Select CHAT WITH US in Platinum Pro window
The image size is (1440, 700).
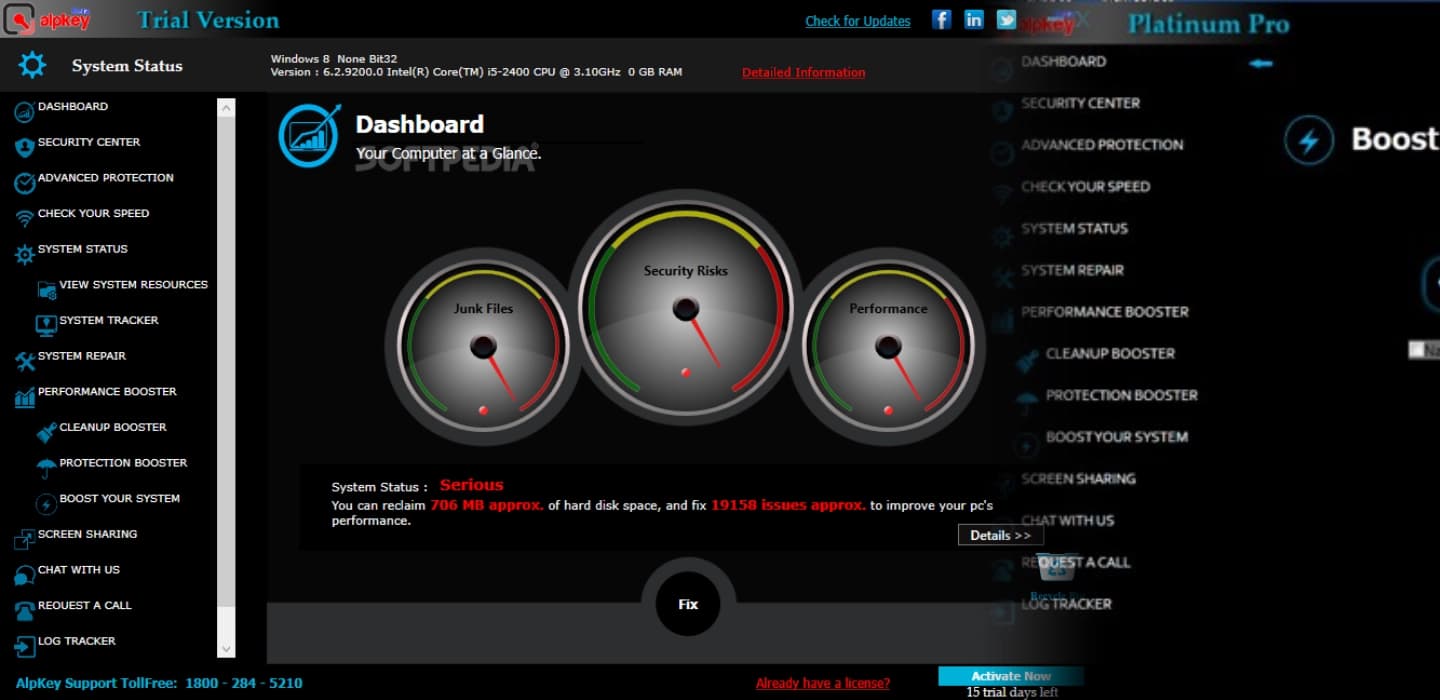coord(1068,521)
